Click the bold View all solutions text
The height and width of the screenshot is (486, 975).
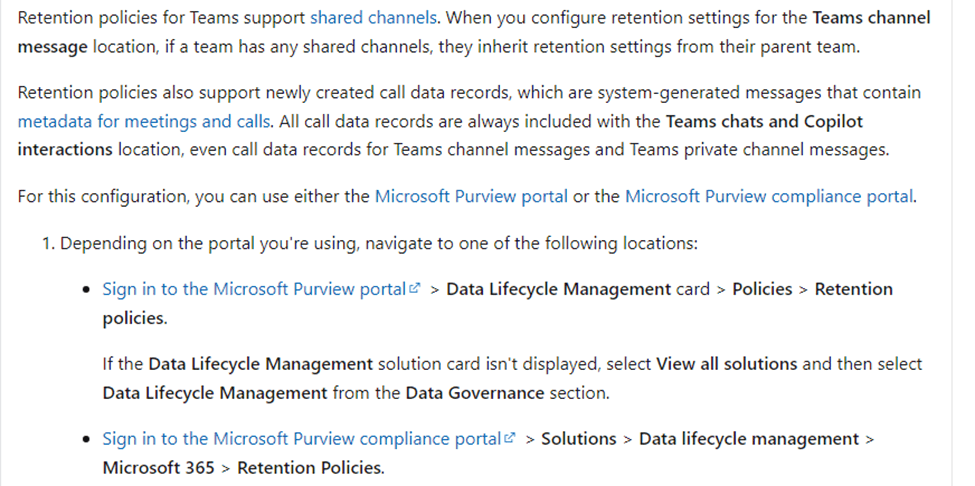click(726, 364)
